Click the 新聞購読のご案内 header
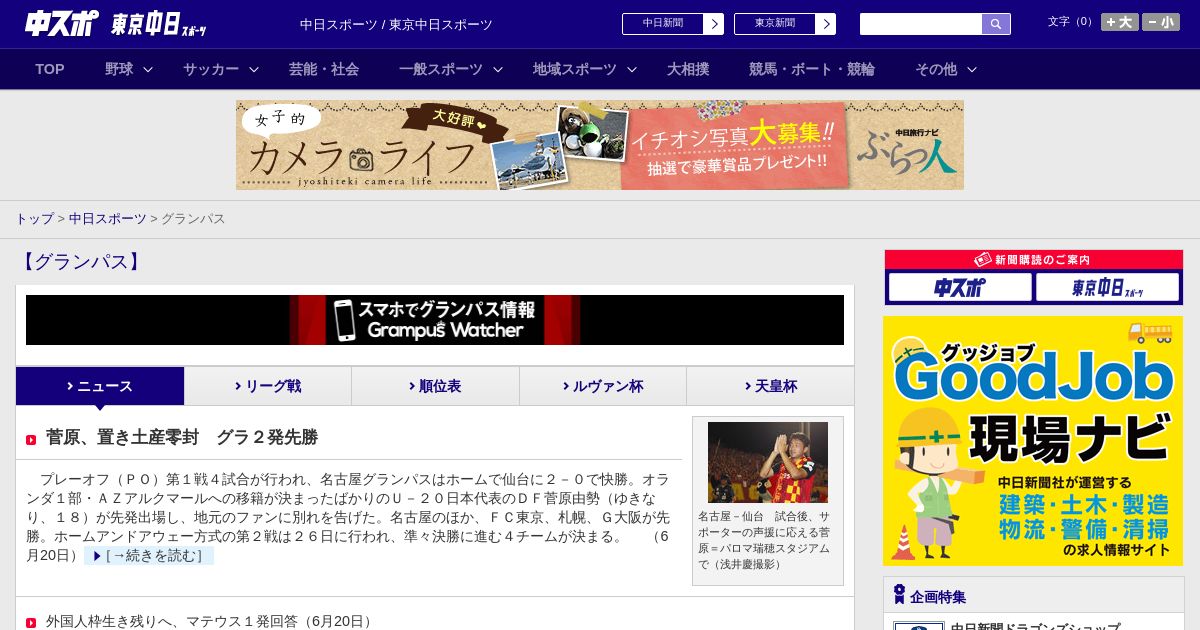 (x=1034, y=260)
